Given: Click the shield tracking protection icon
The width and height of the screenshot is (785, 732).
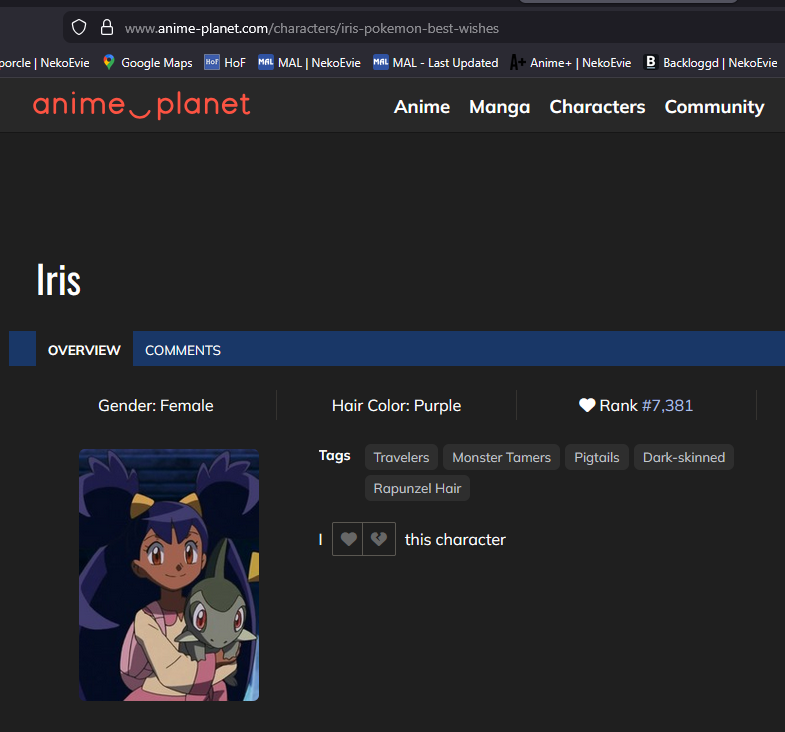Looking at the screenshot, I should [x=79, y=27].
